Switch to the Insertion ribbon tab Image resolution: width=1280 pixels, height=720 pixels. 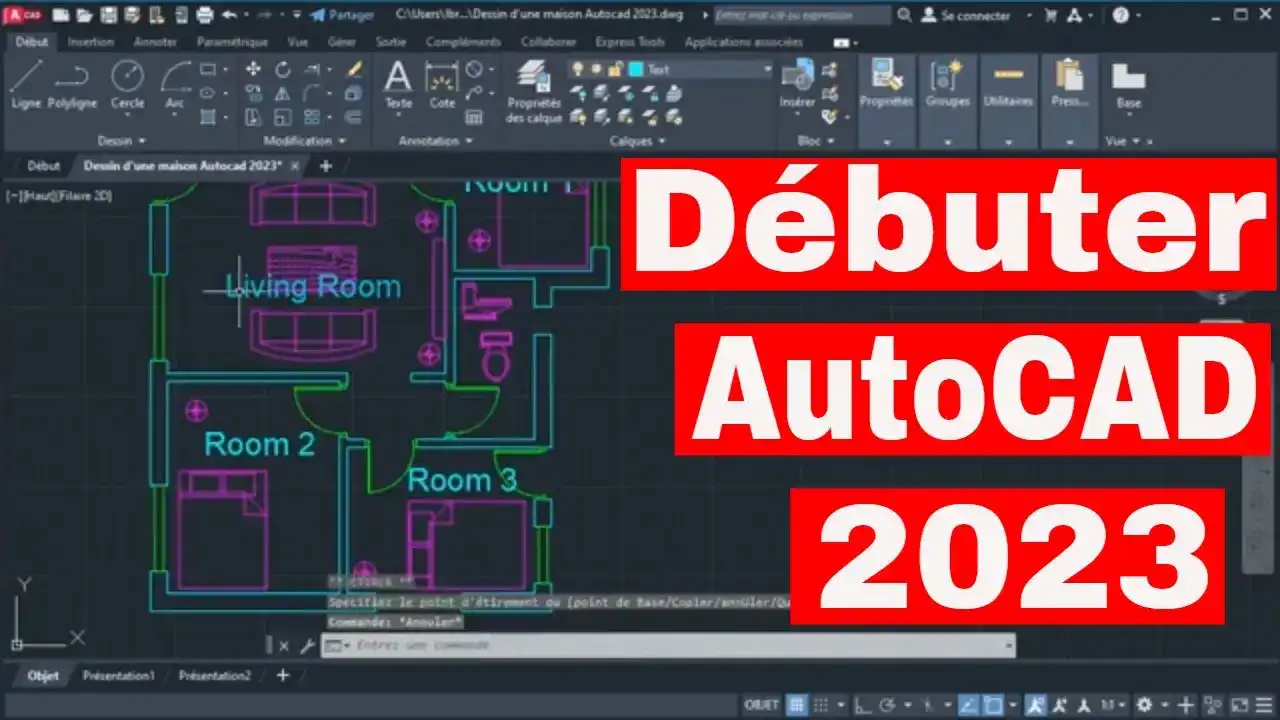pos(90,42)
